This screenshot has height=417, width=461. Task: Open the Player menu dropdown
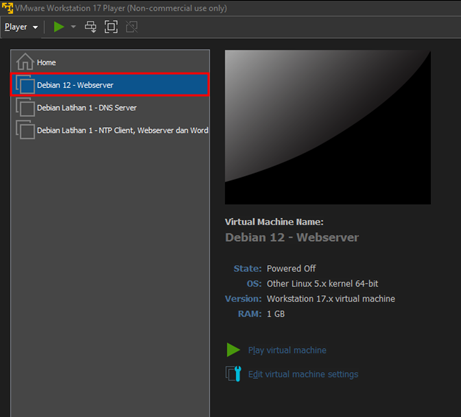tap(21, 27)
